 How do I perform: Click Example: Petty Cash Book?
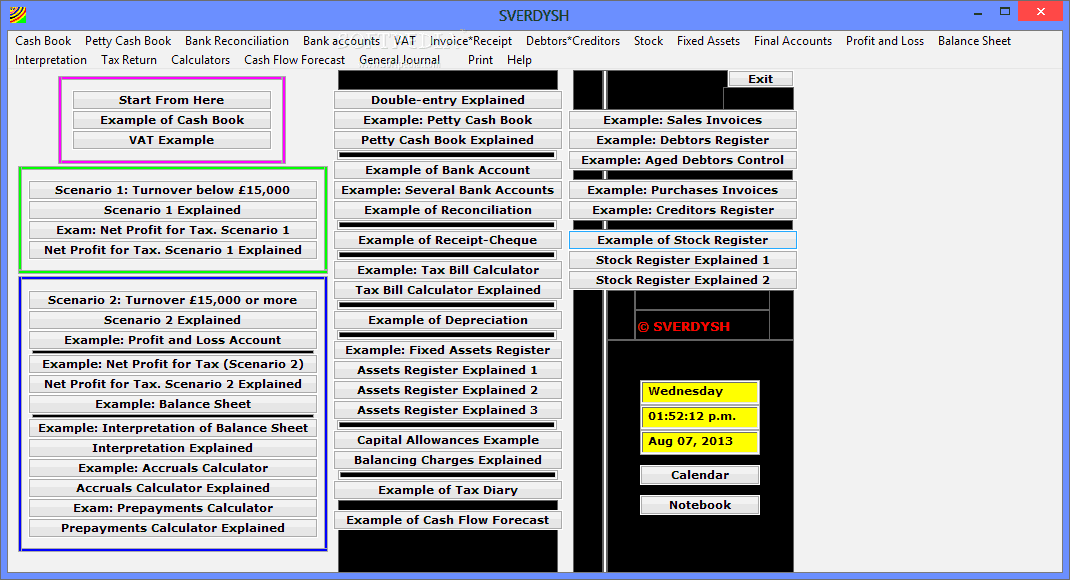pyautogui.click(x=448, y=120)
